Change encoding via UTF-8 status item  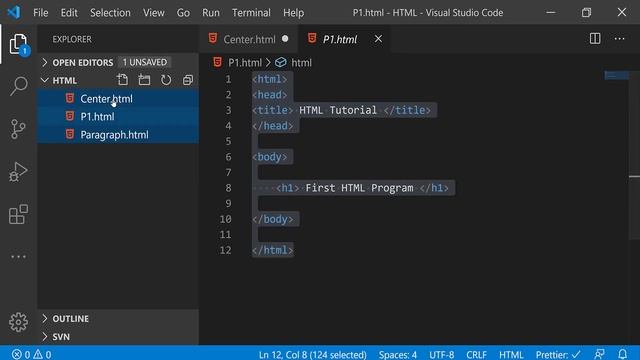point(441,354)
